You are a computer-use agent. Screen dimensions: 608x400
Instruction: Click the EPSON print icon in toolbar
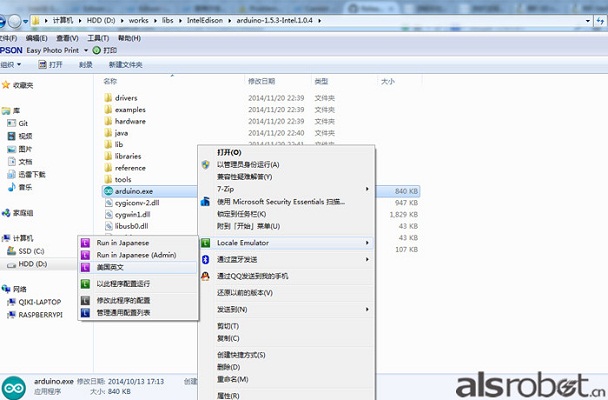point(97,49)
